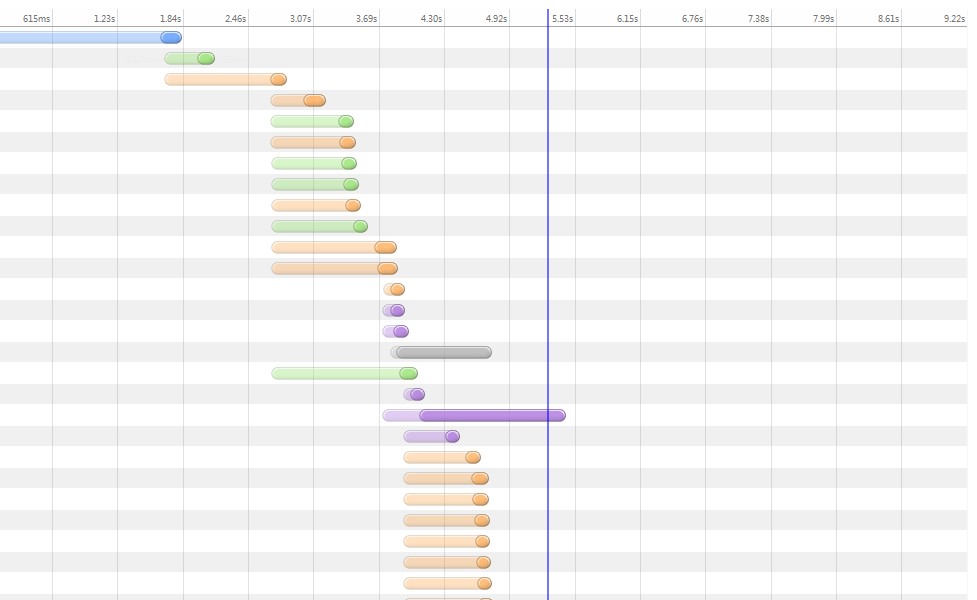Click the 6.76s time label
This screenshot has width=977, height=600.
[x=692, y=19]
